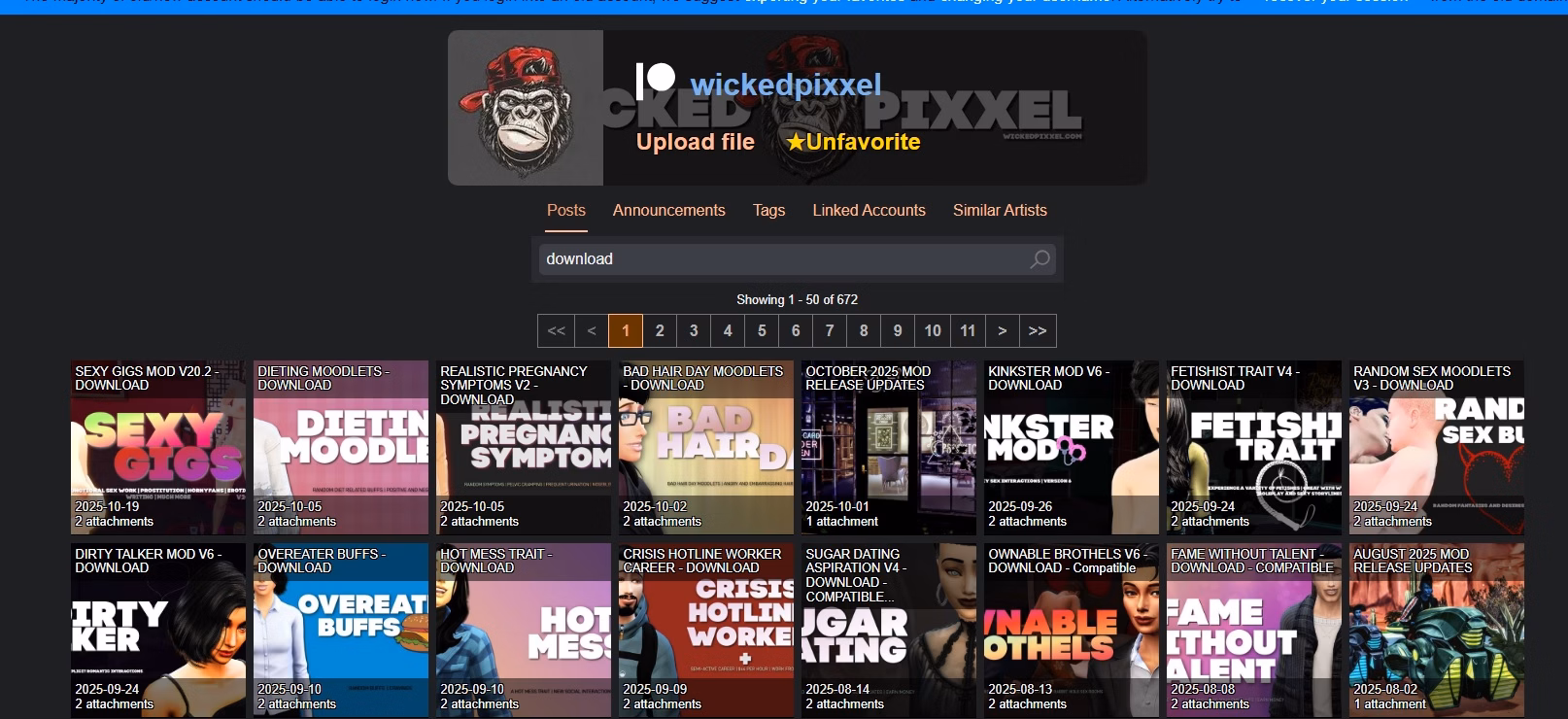
Task: Click the gorilla avatar image
Action: (x=526, y=108)
